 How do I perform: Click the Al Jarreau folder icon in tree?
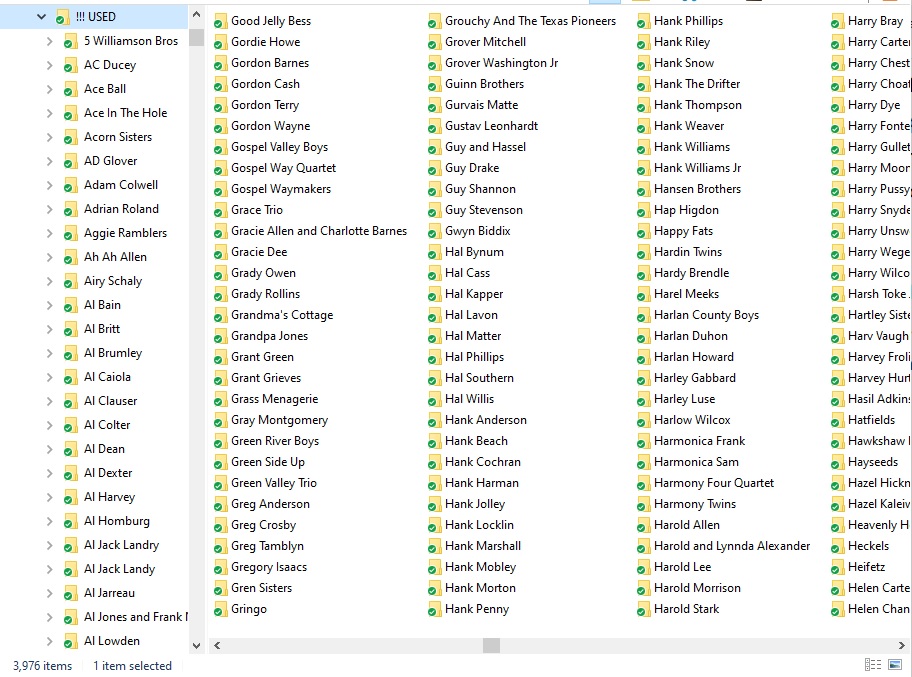tap(70, 593)
